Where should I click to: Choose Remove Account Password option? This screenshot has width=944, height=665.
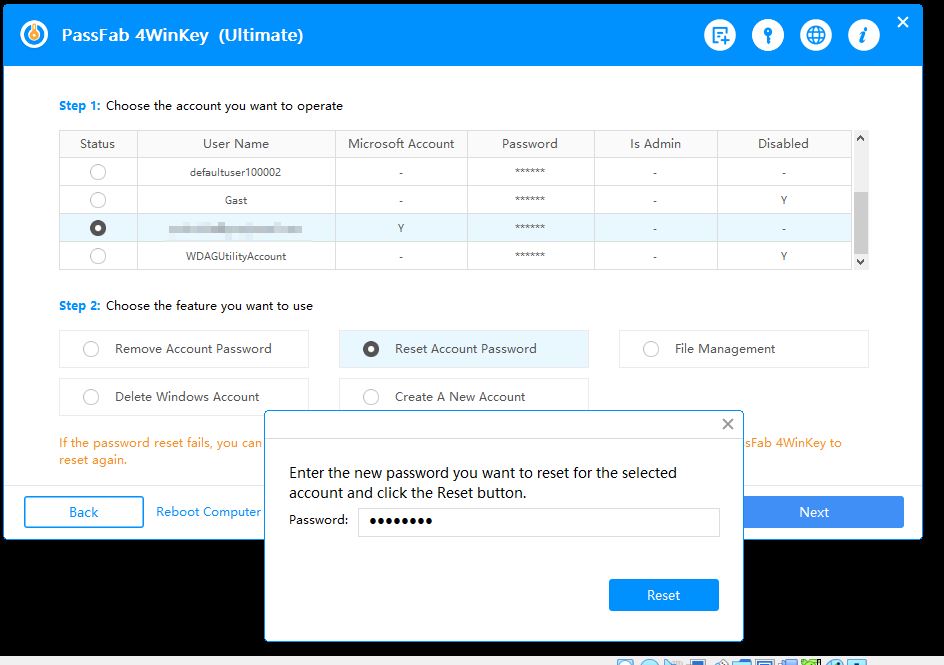click(184, 349)
